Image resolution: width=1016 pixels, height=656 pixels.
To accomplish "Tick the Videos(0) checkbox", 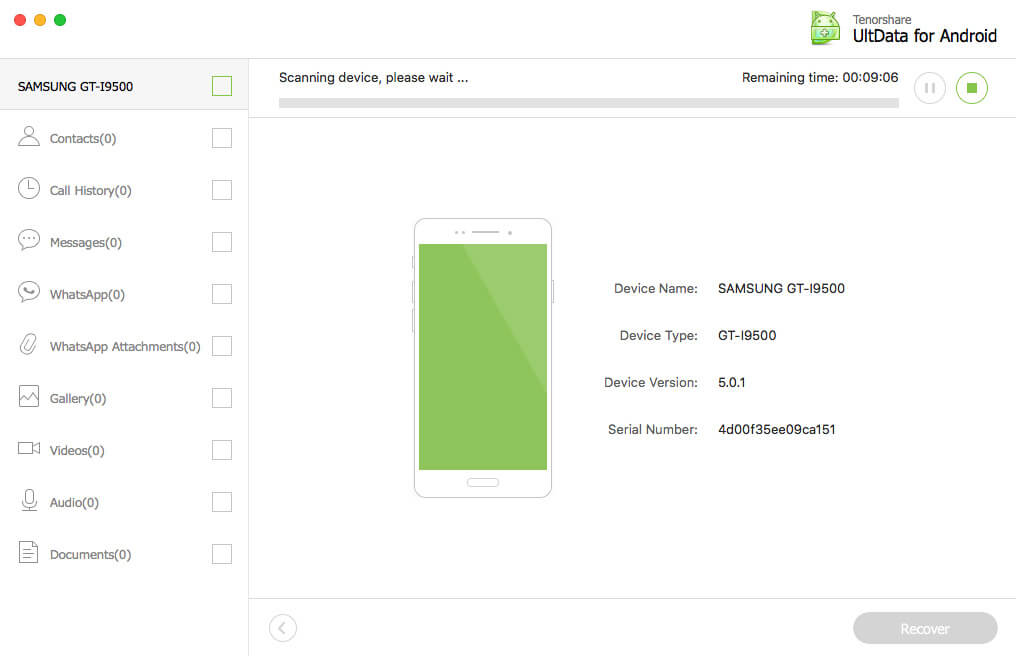I will click(x=222, y=450).
